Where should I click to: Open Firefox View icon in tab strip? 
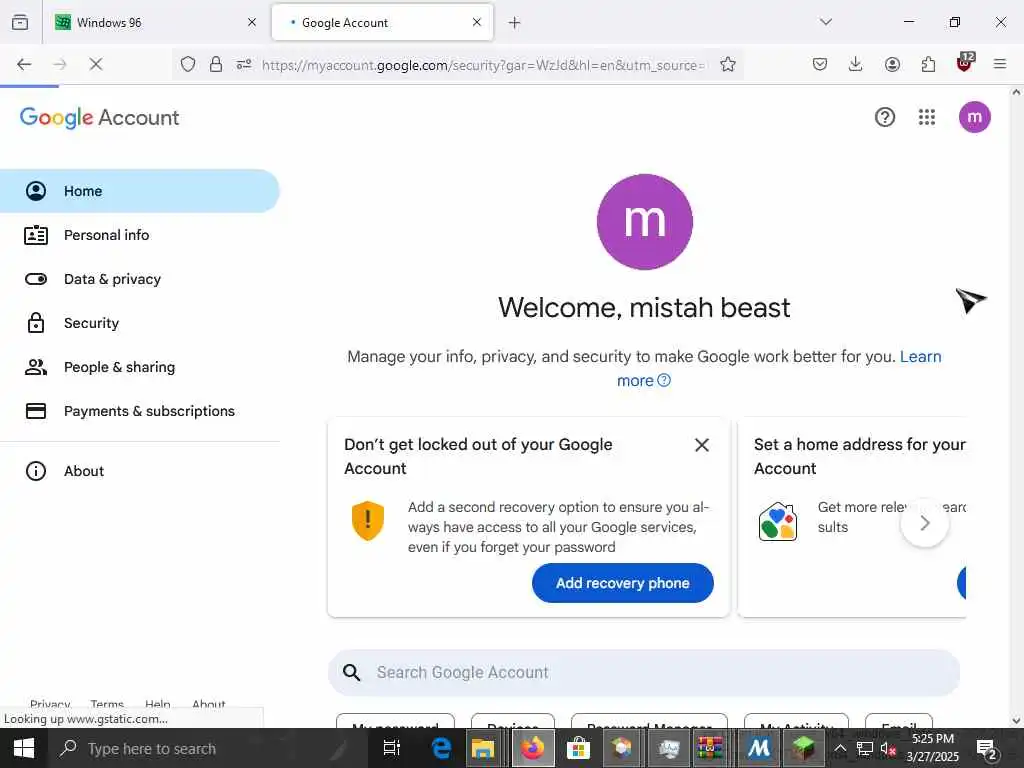pos(20,22)
